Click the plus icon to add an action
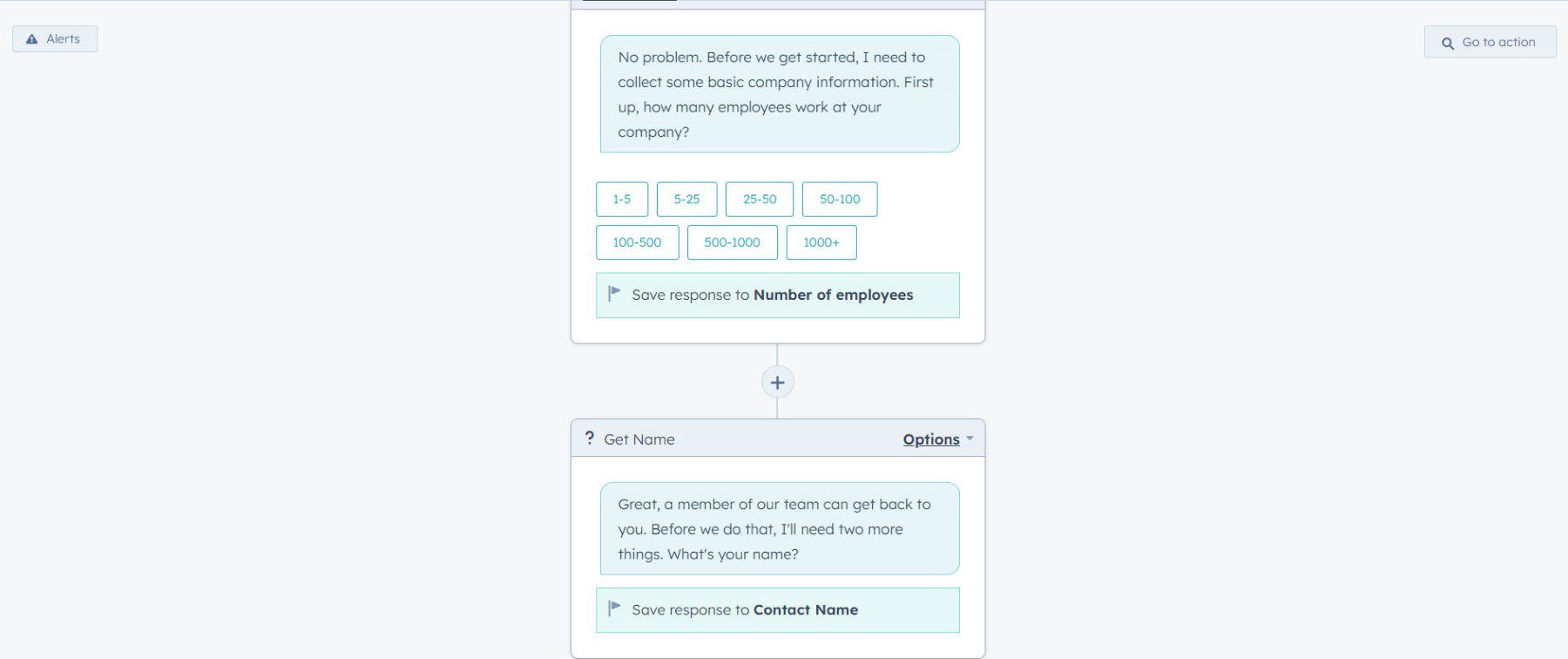Viewport: 1568px width, 659px height. point(777,382)
